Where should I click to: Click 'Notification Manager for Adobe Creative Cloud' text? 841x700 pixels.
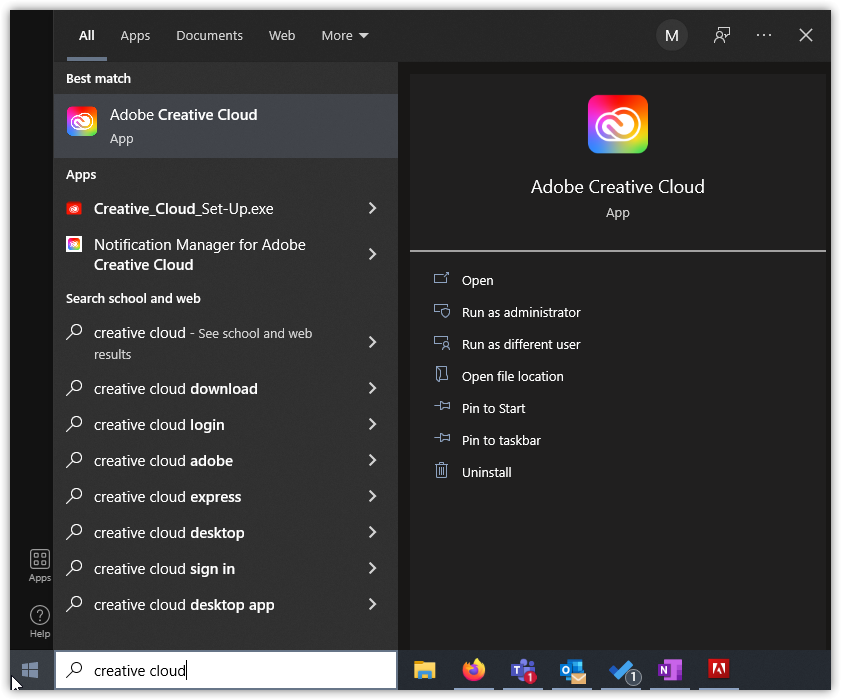coord(200,255)
